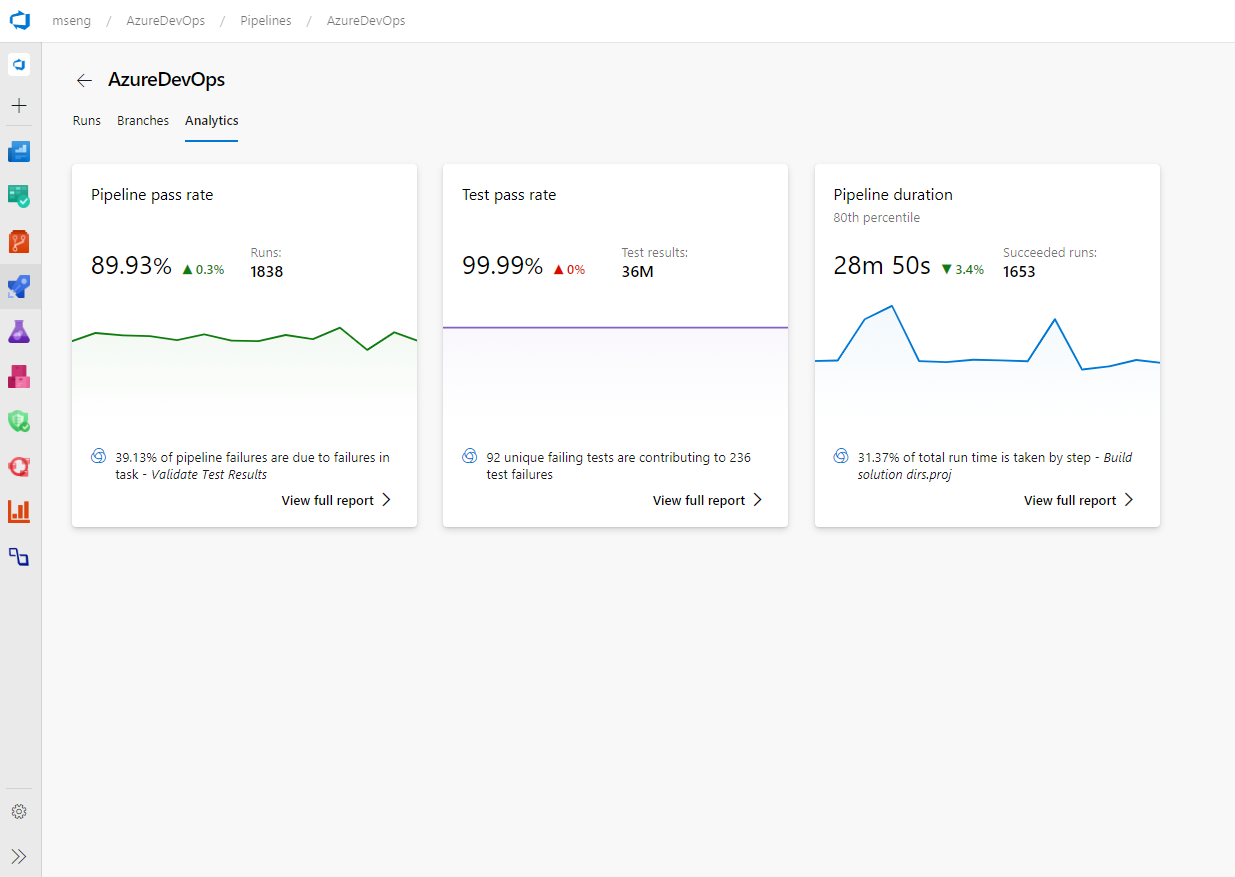Screen dimensions: 1235x877
Task: Switch to the Branches tab
Action: 142,120
